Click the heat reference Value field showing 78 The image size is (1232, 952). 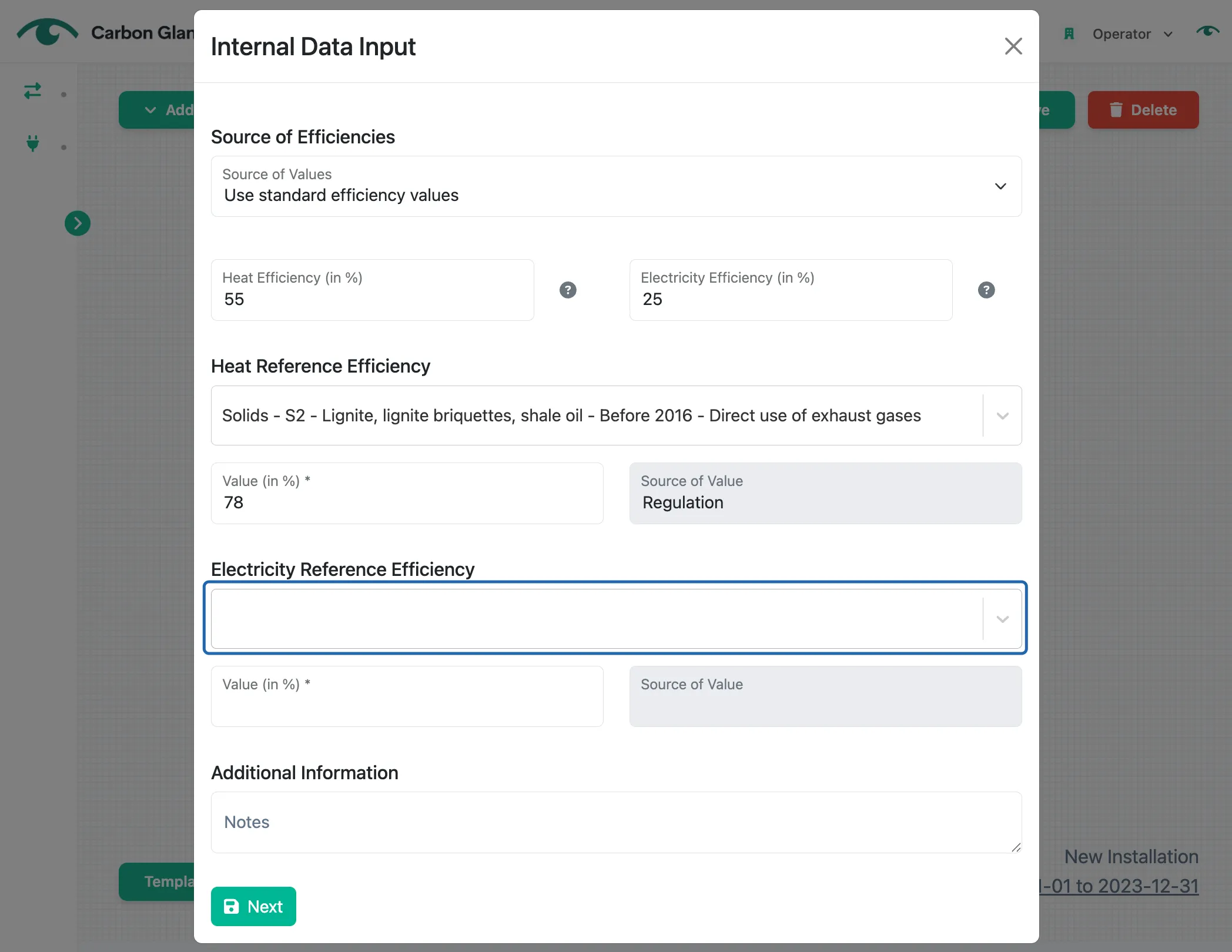point(407,493)
